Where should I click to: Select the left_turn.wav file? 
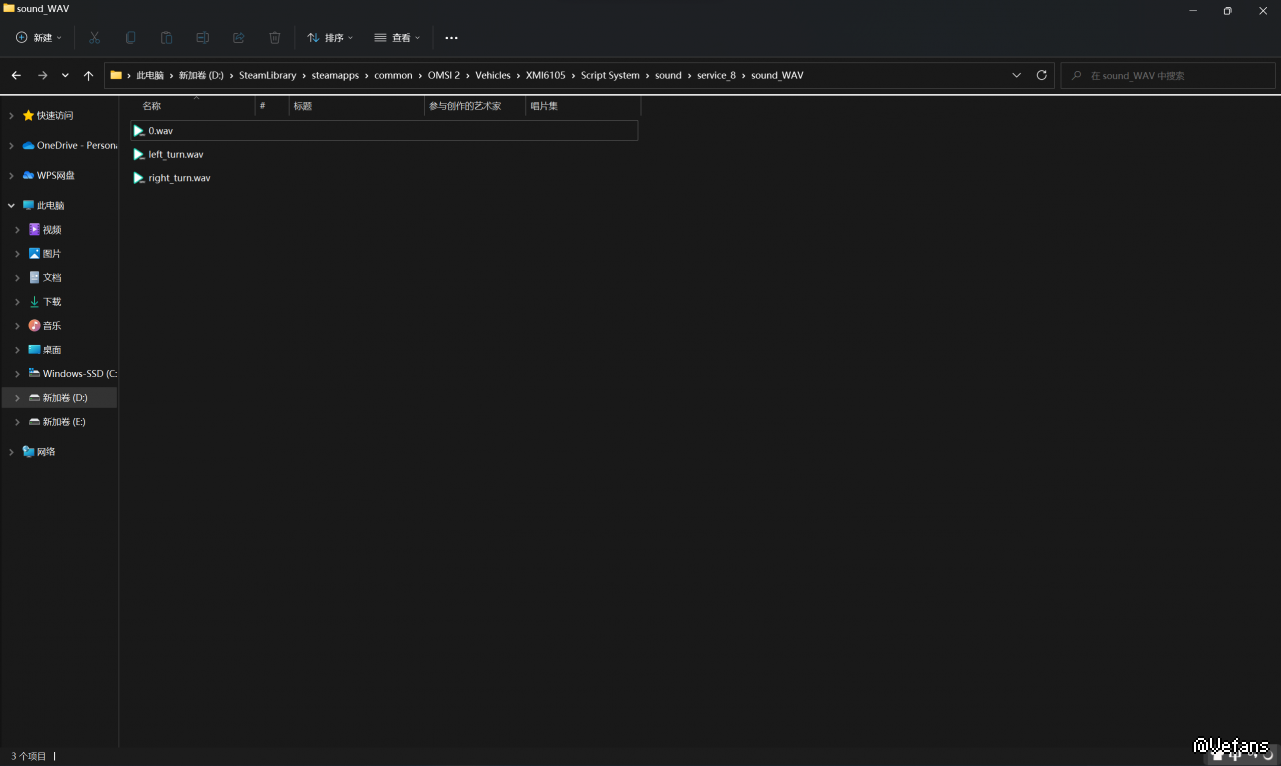click(175, 155)
